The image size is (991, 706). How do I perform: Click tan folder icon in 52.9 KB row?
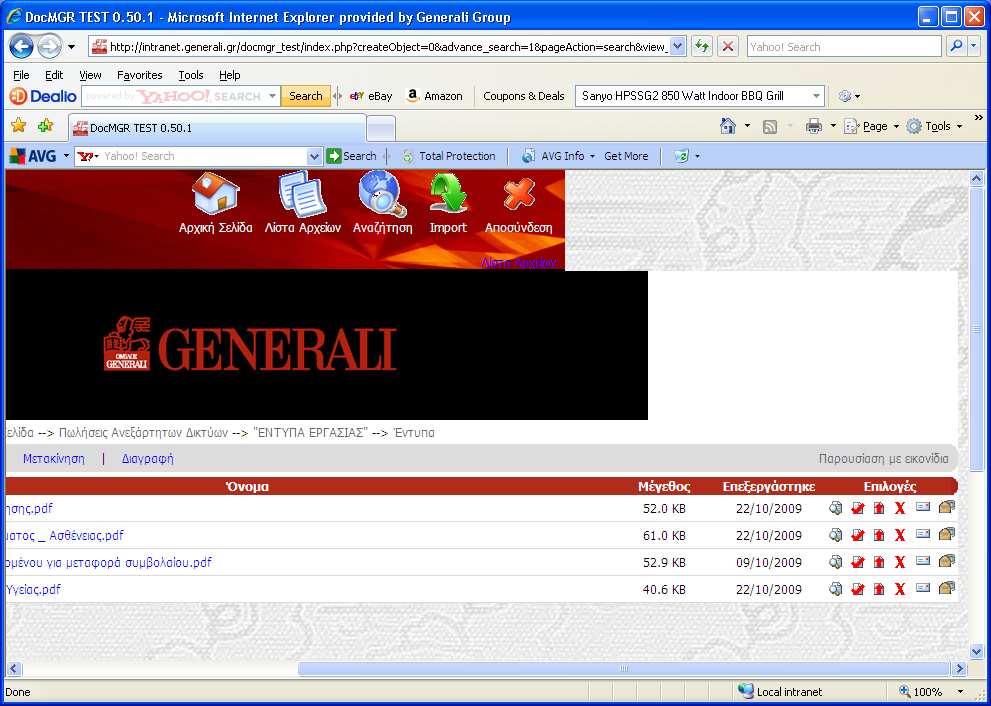pyautogui.click(x=946, y=561)
